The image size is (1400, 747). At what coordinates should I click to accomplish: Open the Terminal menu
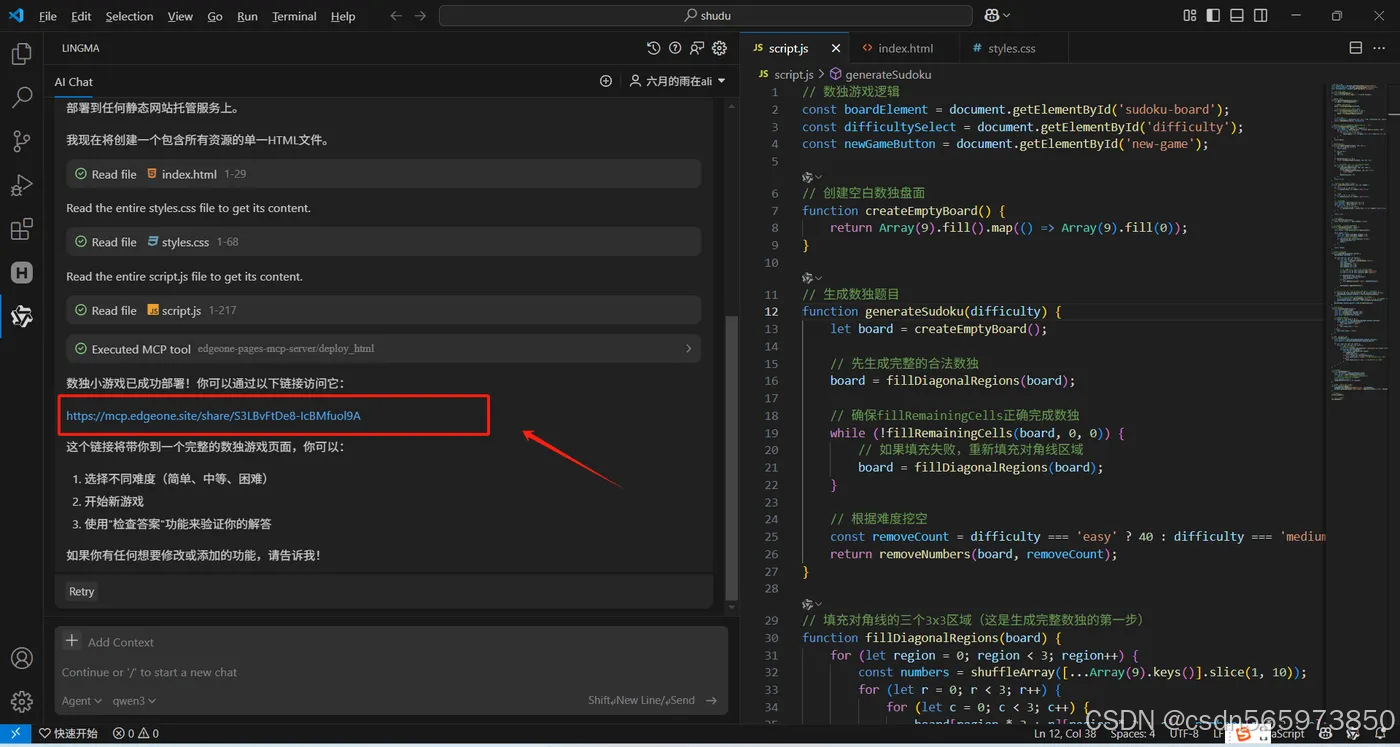pyautogui.click(x=294, y=16)
